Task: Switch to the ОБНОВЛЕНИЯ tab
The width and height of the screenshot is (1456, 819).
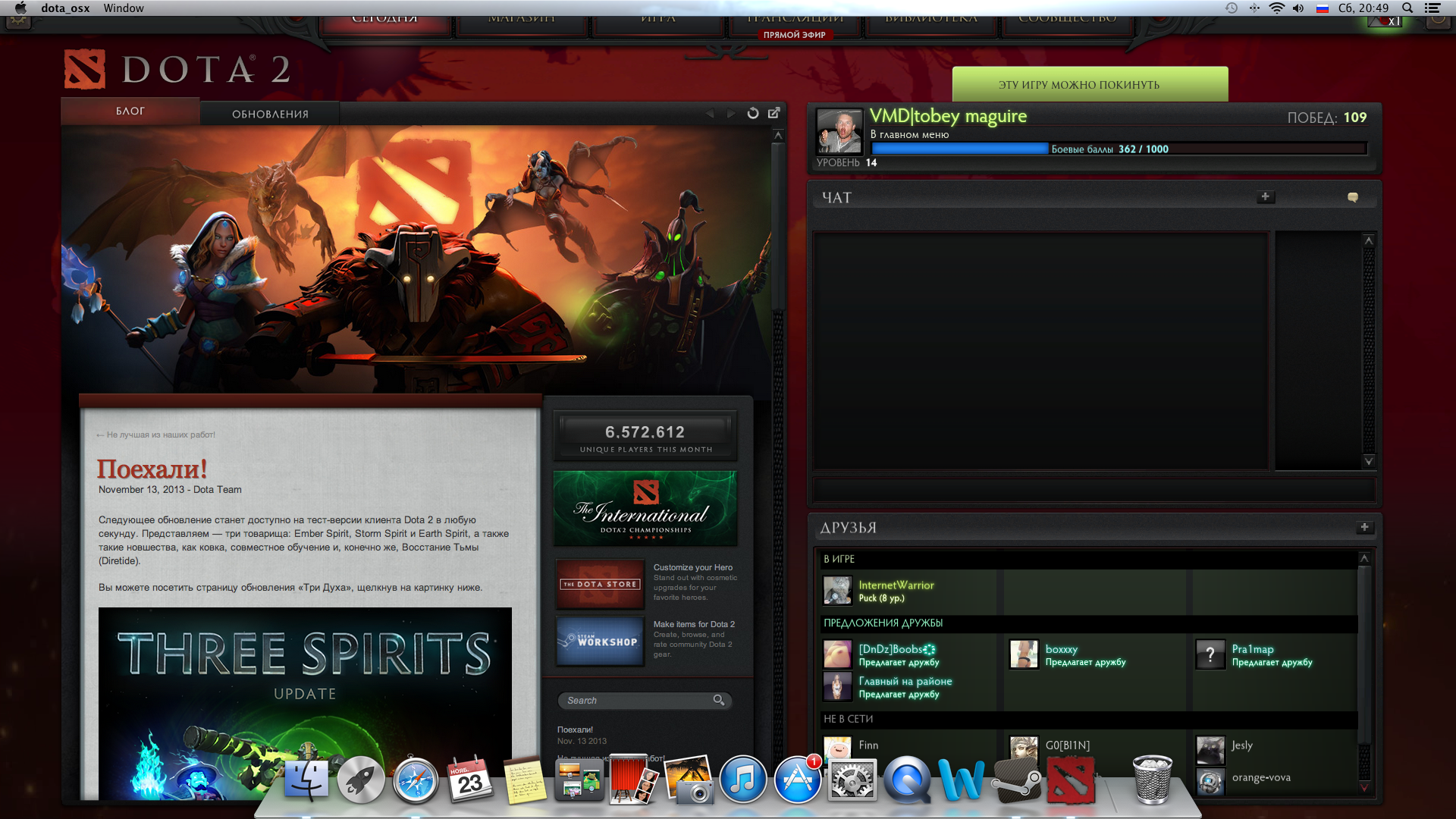Action: [x=270, y=114]
